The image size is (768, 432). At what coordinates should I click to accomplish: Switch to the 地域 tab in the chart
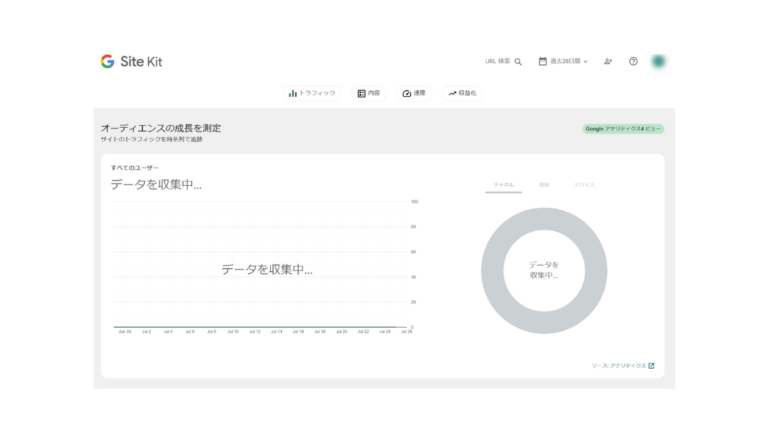[x=544, y=185]
